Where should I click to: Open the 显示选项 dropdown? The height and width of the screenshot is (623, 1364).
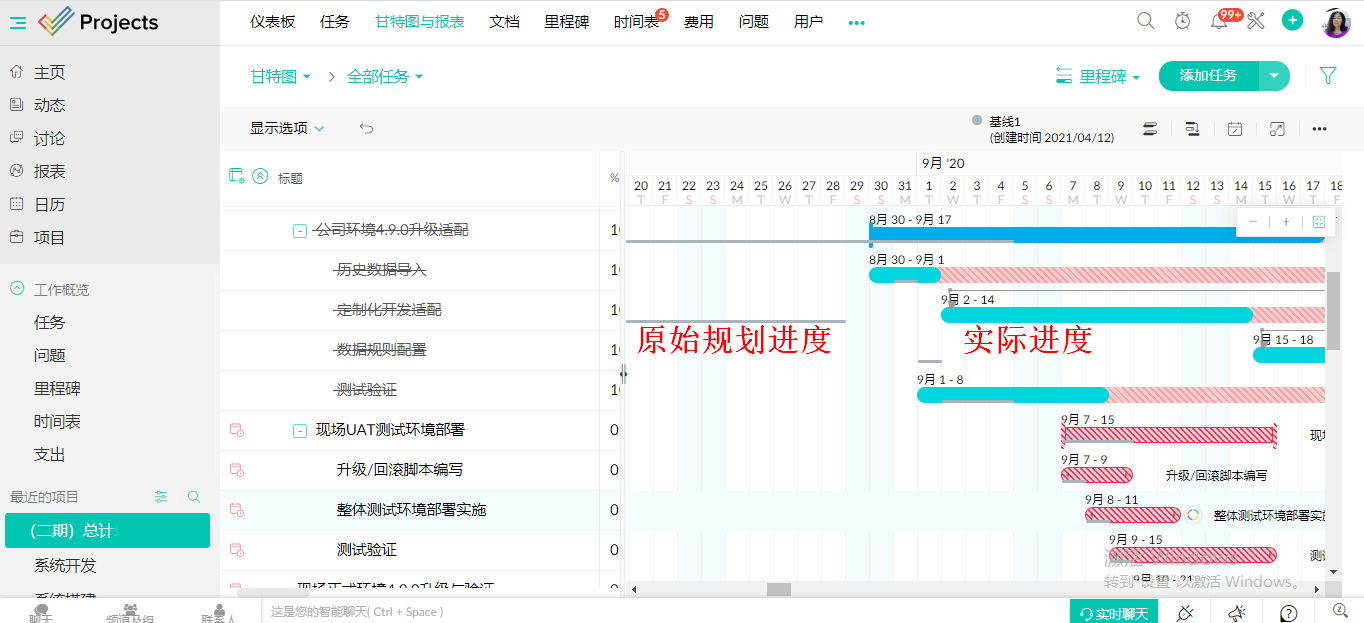[287, 128]
